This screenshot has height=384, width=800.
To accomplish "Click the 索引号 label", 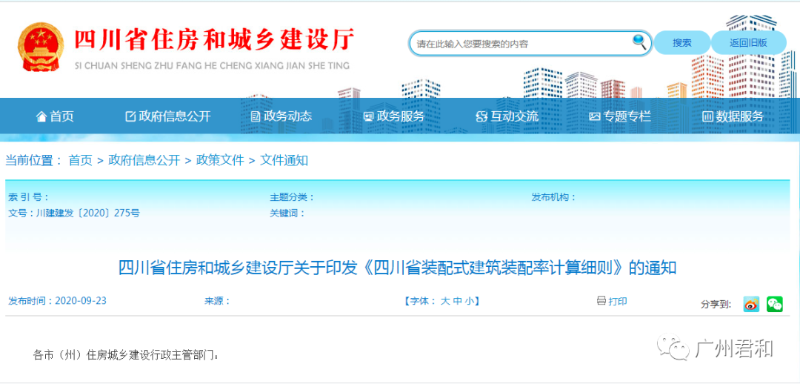I will click(29, 197).
